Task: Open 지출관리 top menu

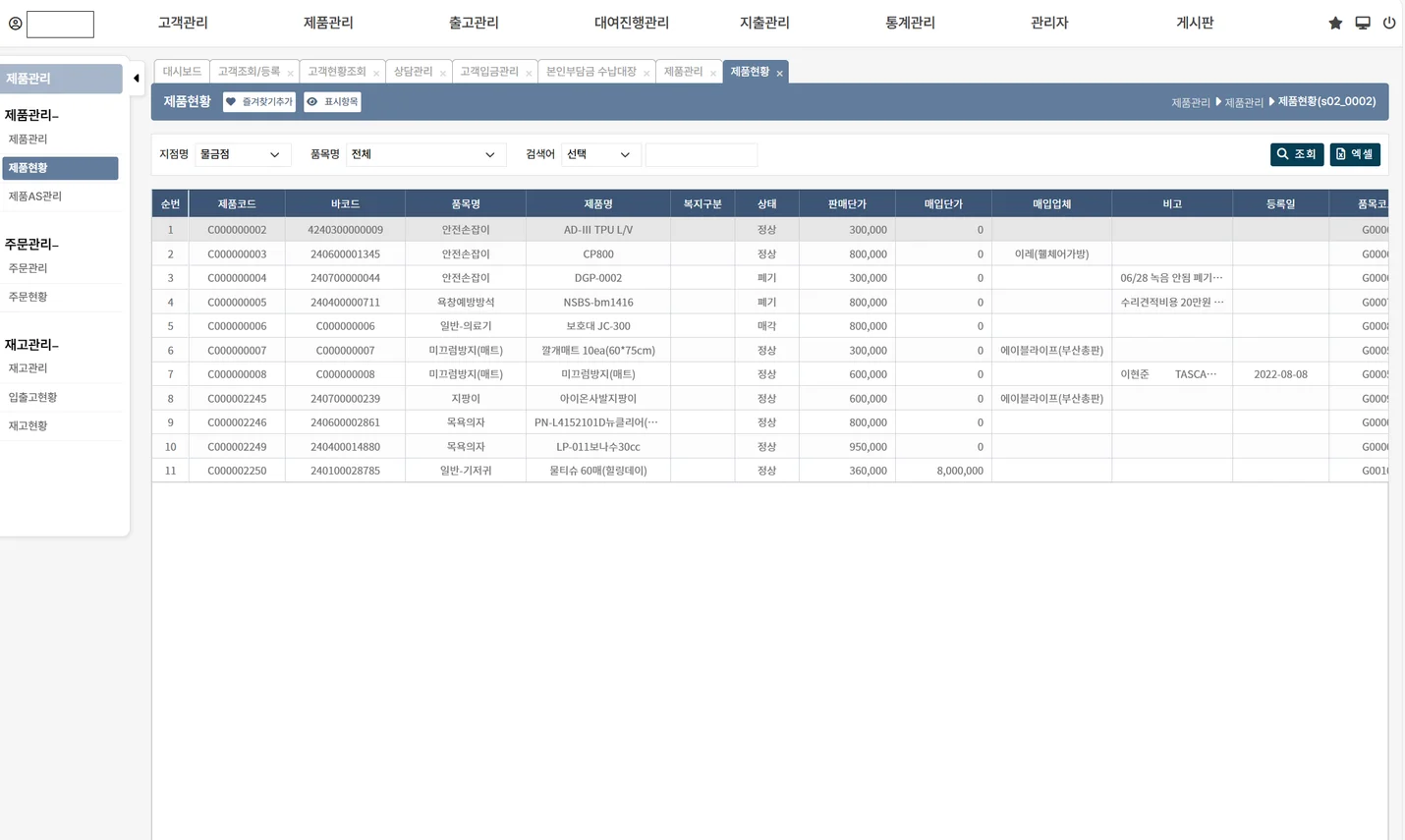Action: tap(764, 23)
